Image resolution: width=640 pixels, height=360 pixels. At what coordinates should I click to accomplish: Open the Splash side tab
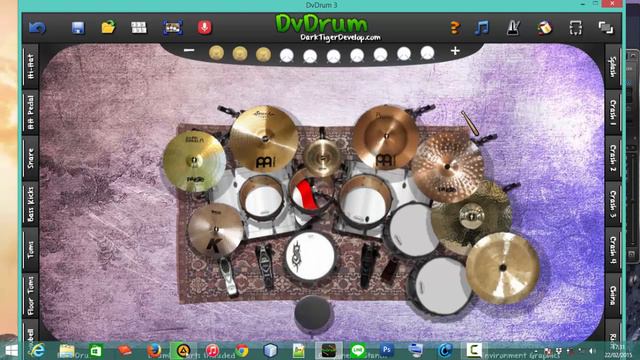point(612,67)
